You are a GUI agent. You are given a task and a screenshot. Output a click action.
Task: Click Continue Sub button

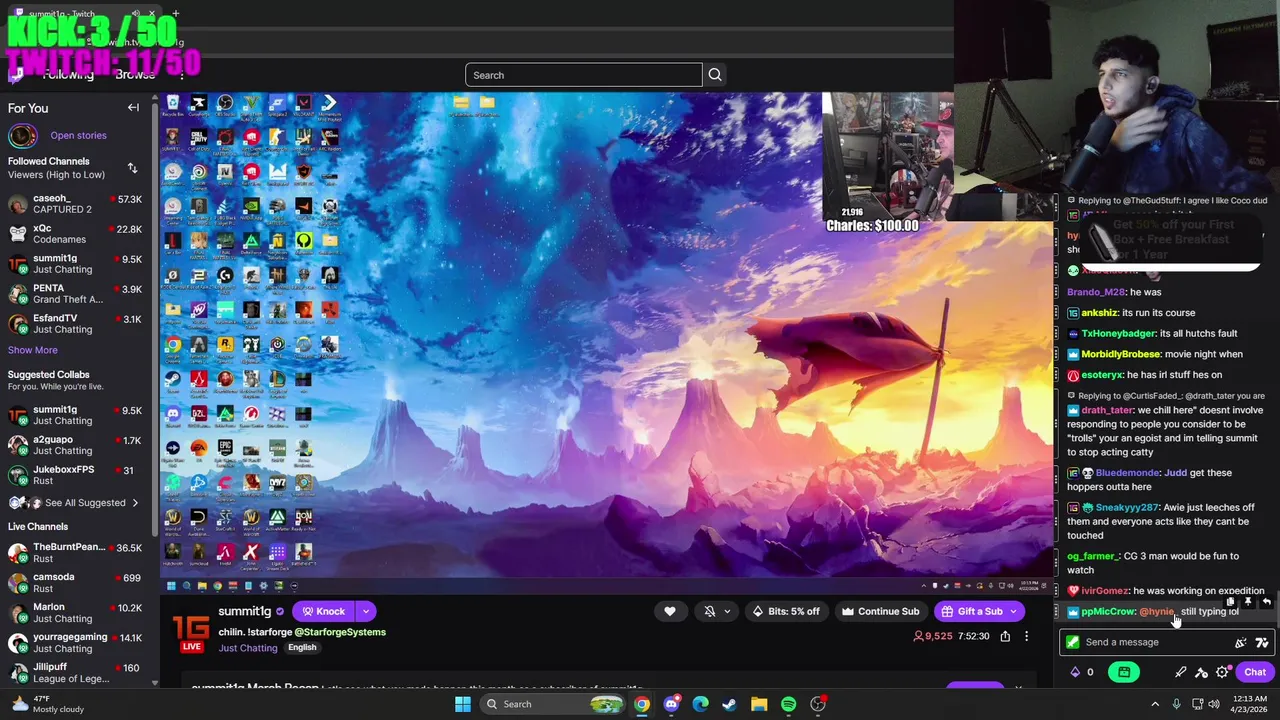[880, 611]
